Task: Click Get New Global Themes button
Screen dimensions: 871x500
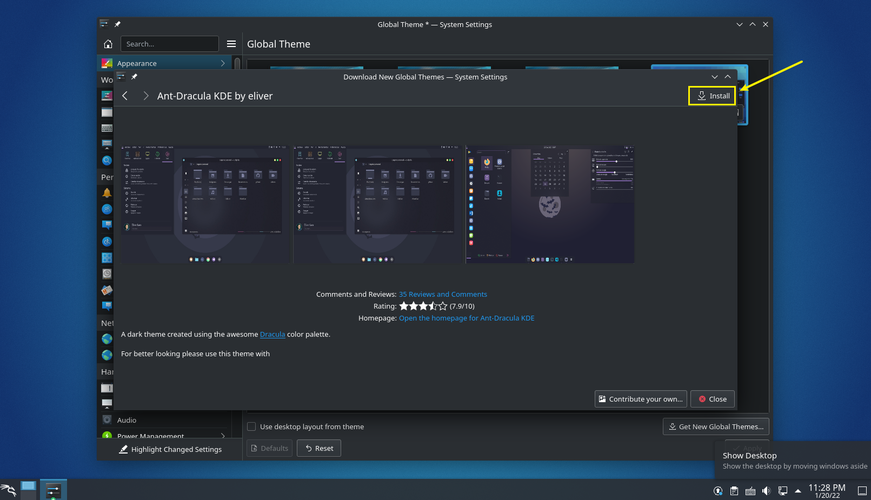Action: click(715, 427)
